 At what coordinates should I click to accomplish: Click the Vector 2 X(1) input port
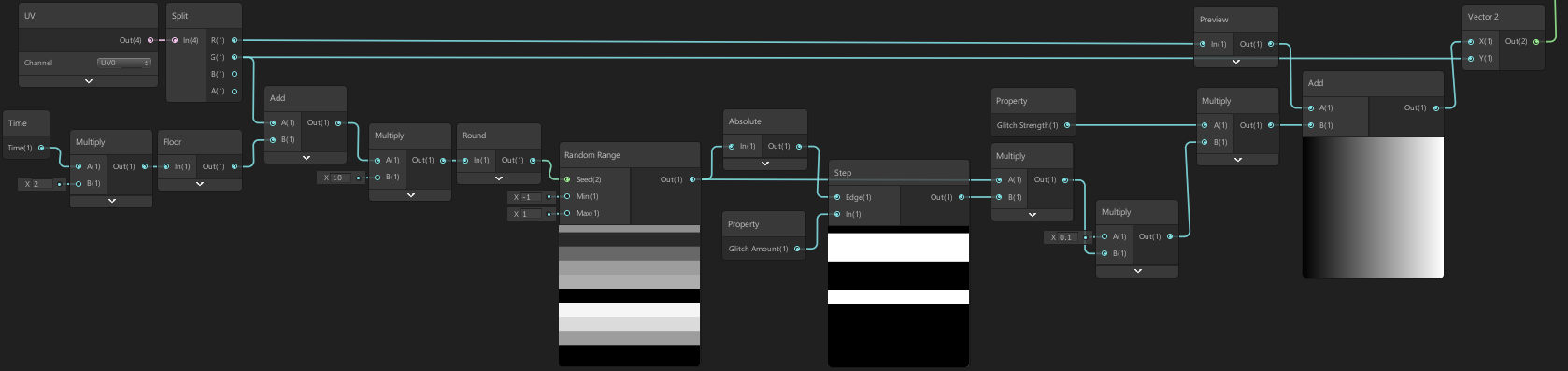(x=1471, y=41)
